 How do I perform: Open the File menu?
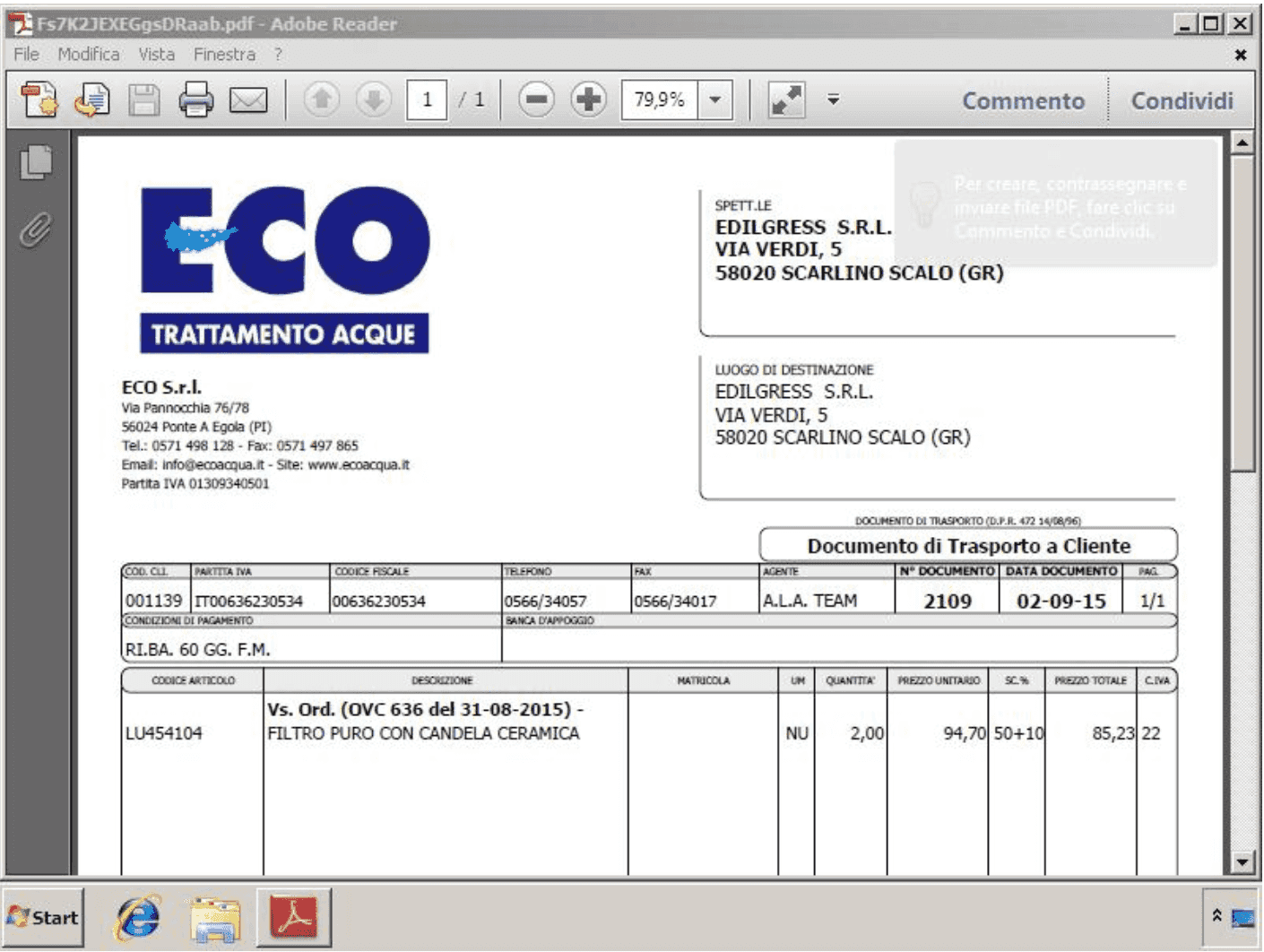26,55
